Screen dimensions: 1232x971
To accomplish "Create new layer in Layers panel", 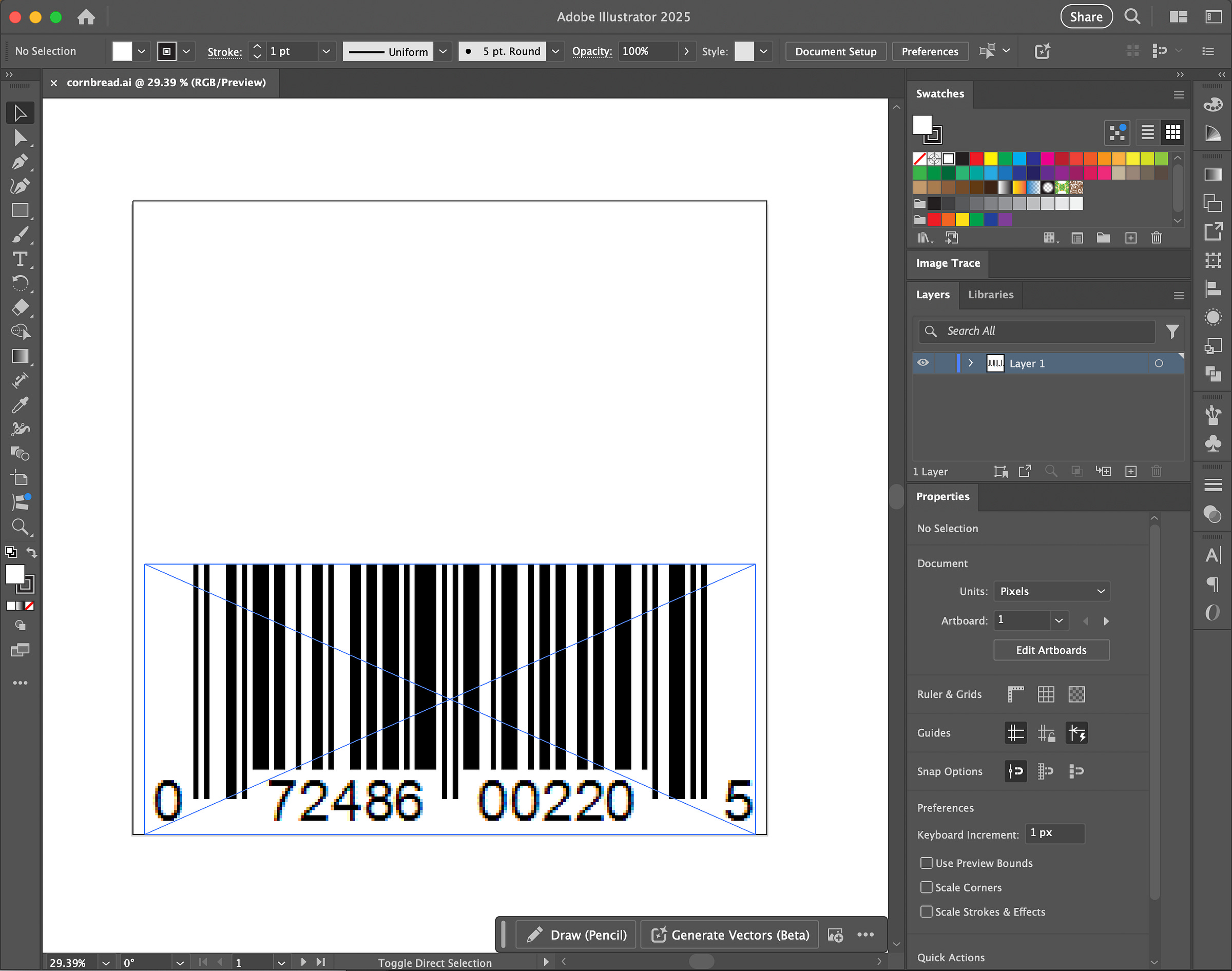I will [x=1131, y=471].
